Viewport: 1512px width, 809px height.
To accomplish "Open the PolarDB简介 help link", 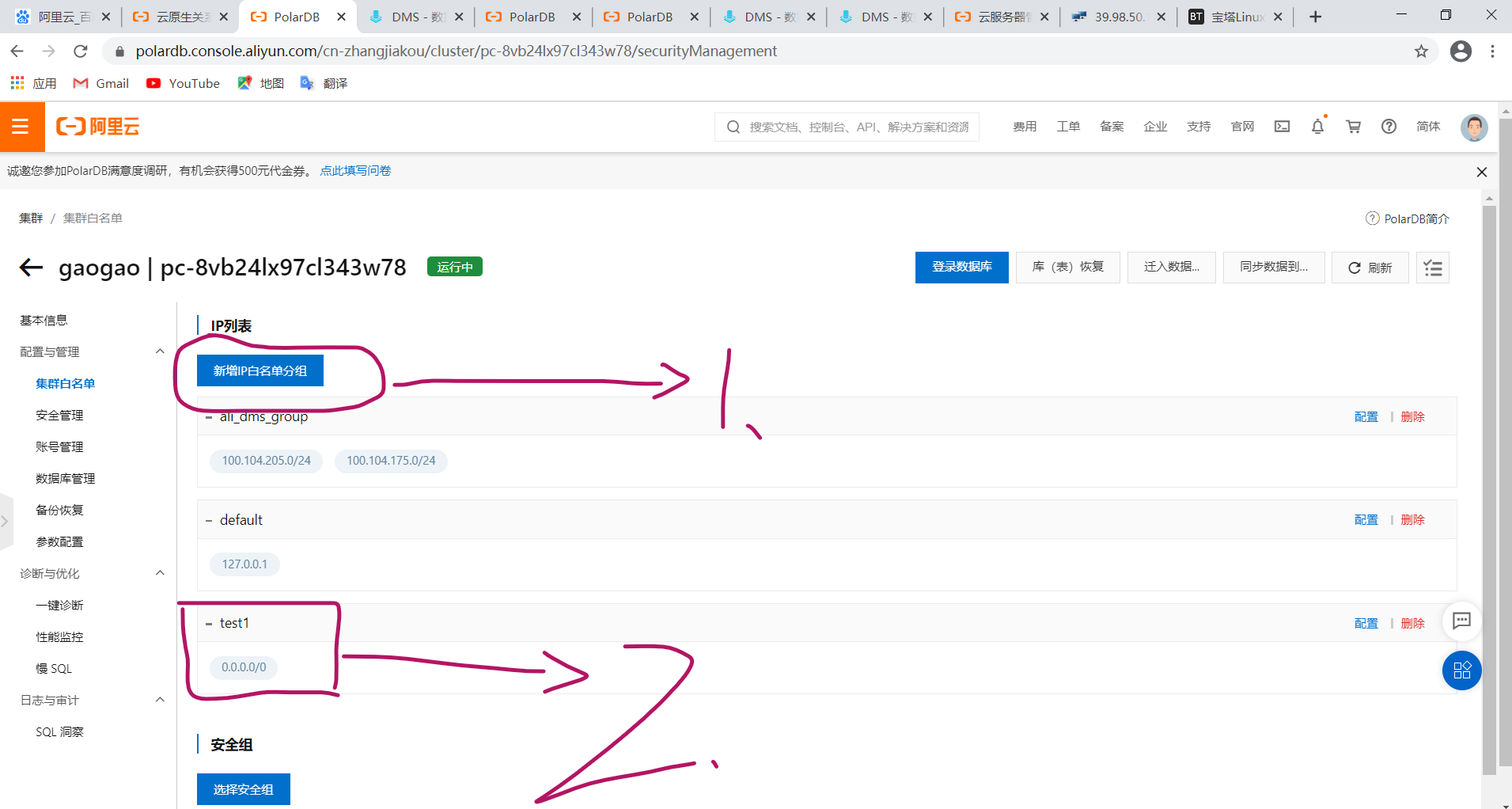I will [x=1408, y=218].
